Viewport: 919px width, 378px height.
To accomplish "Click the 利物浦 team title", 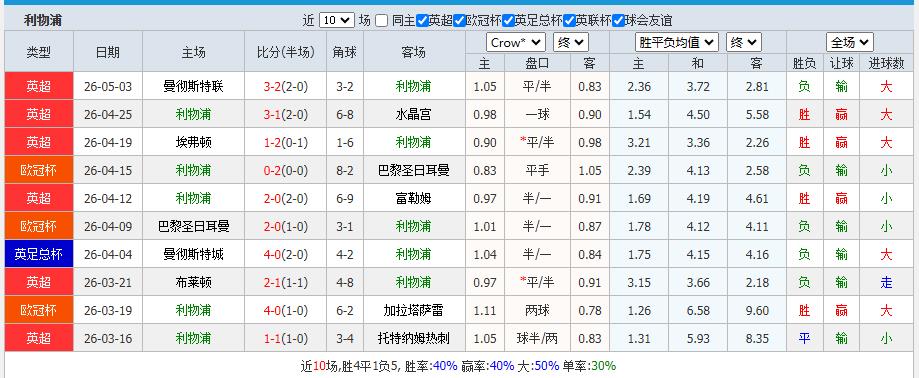I will tap(43, 21).
